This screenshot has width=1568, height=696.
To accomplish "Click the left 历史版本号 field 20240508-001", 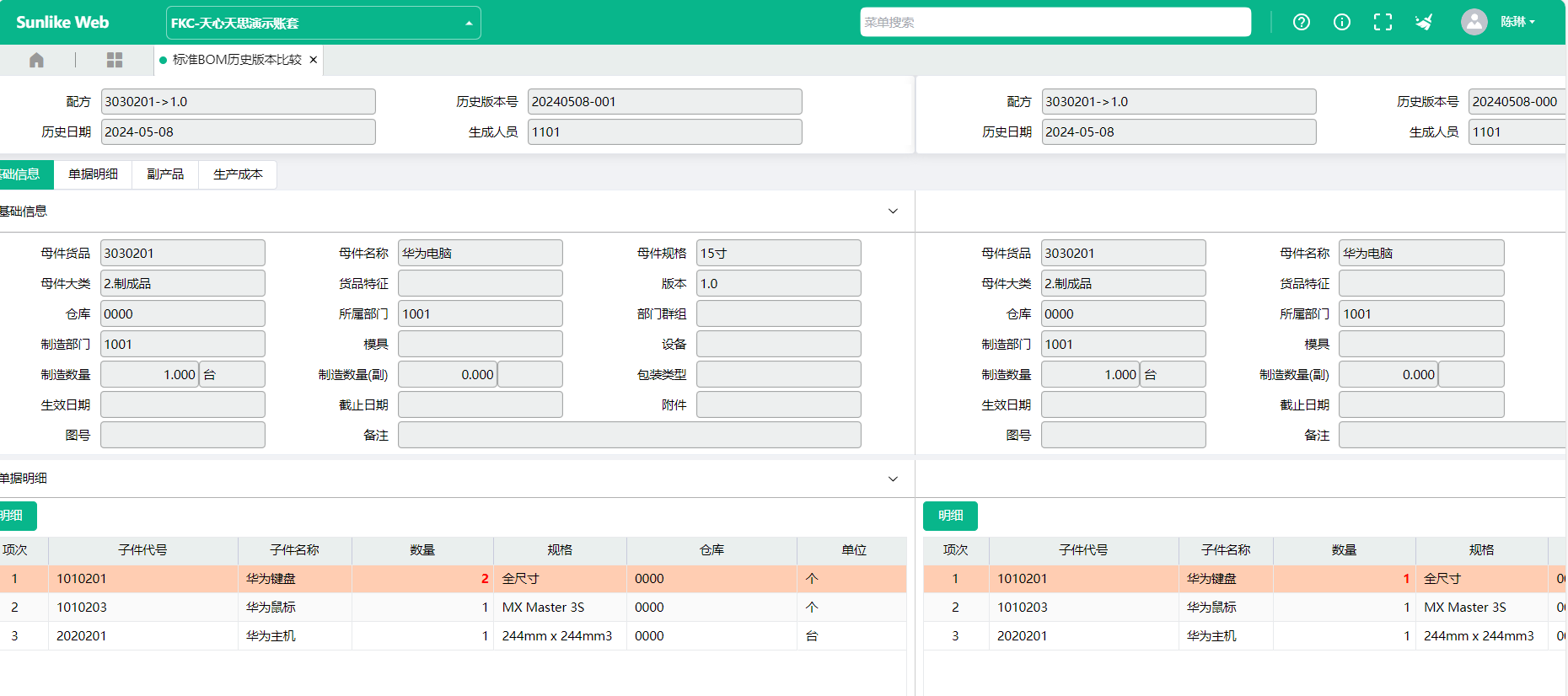I will [x=664, y=102].
